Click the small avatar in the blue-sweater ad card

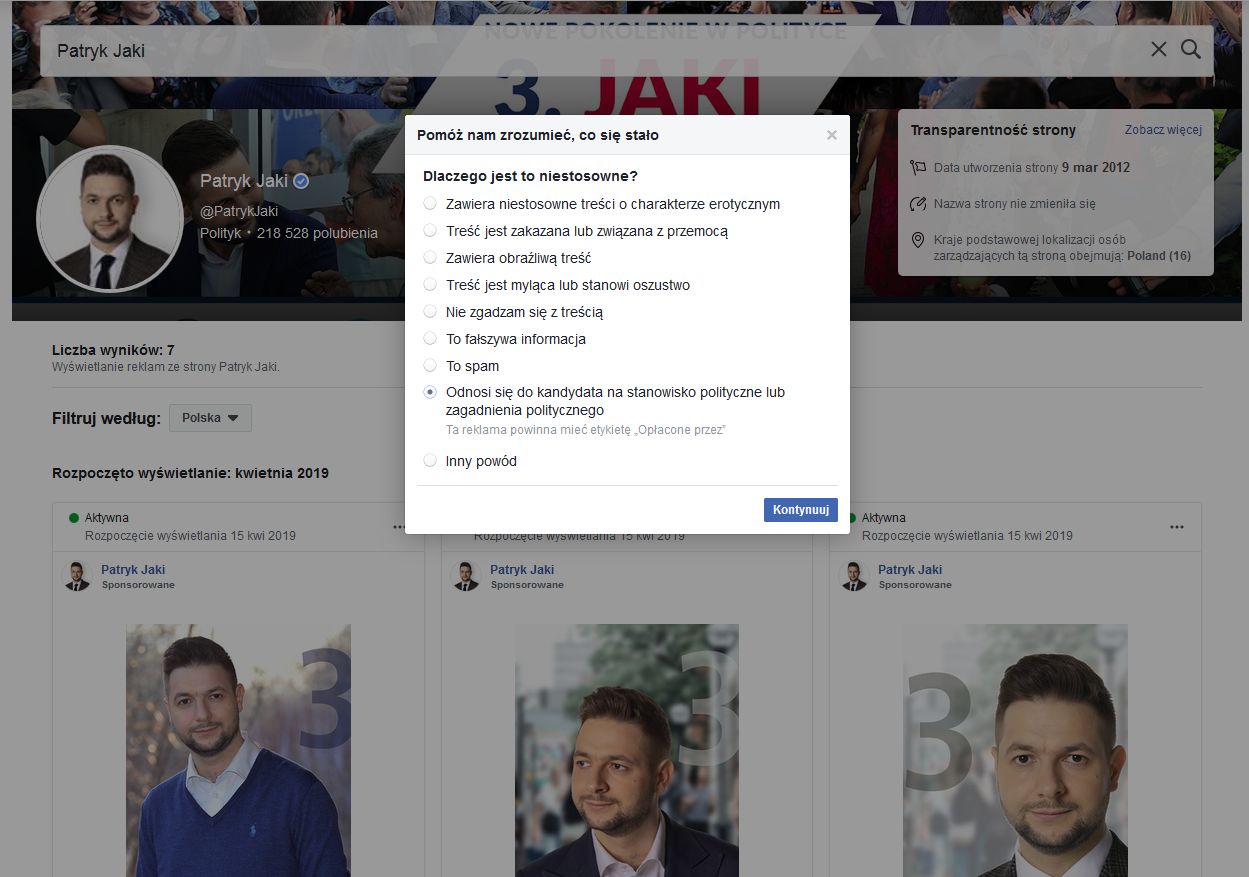[x=76, y=576]
